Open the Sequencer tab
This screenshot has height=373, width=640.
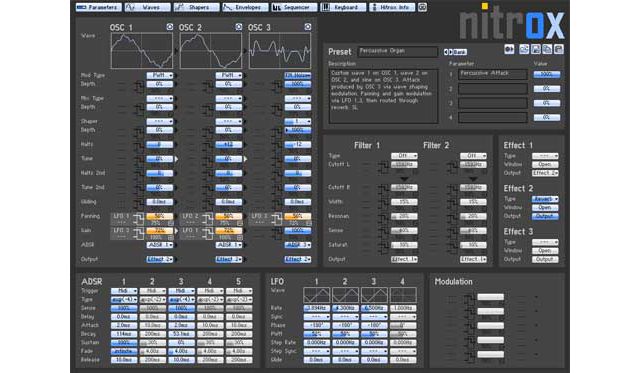(x=294, y=7)
